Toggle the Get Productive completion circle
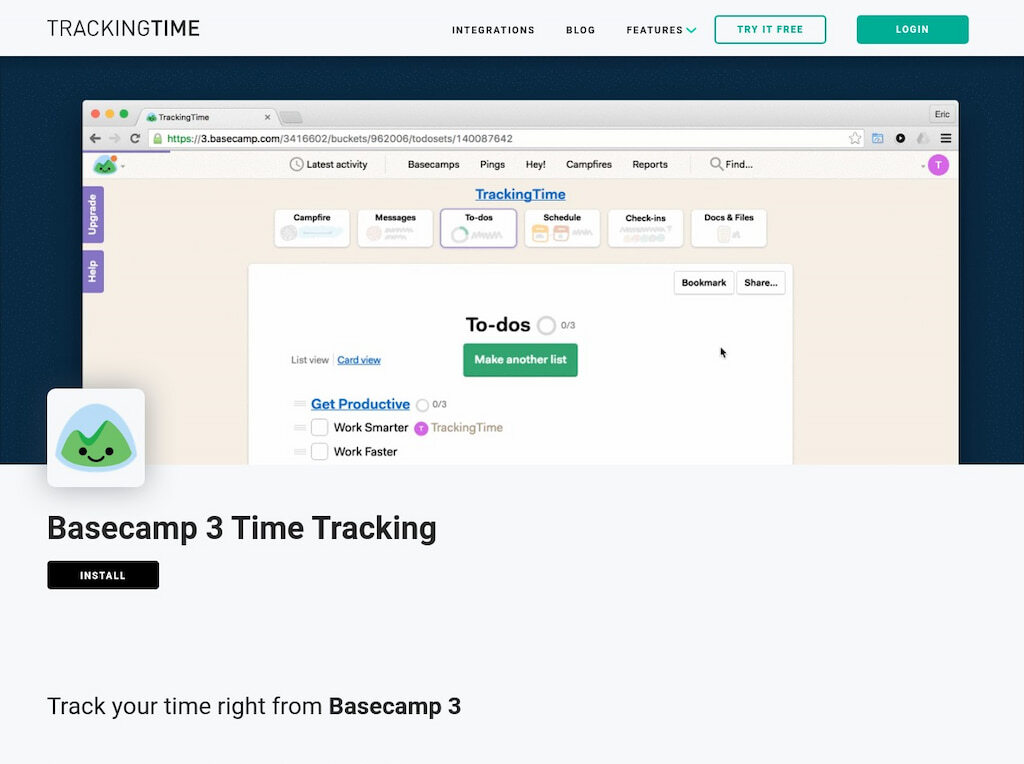This screenshot has width=1024, height=764. click(x=422, y=404)
